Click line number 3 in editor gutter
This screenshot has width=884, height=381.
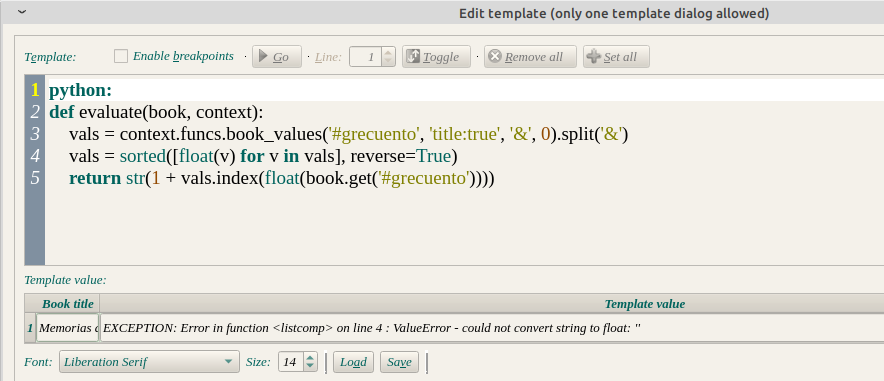35,134
